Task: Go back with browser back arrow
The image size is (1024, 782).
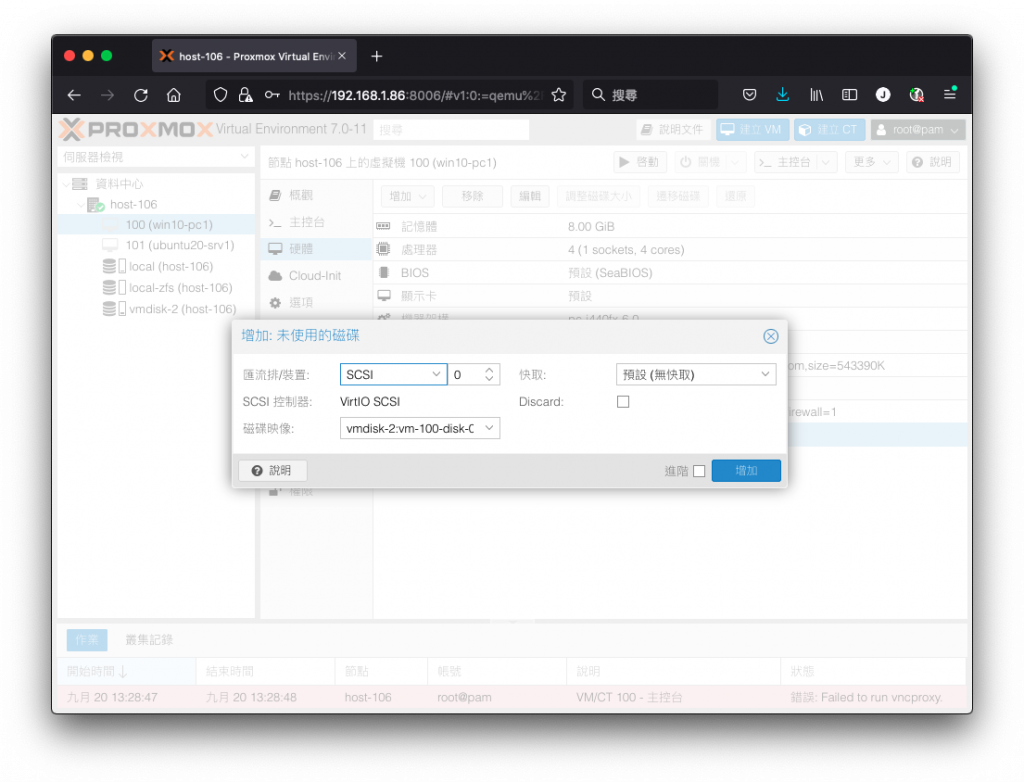Action: pos(74,95)
